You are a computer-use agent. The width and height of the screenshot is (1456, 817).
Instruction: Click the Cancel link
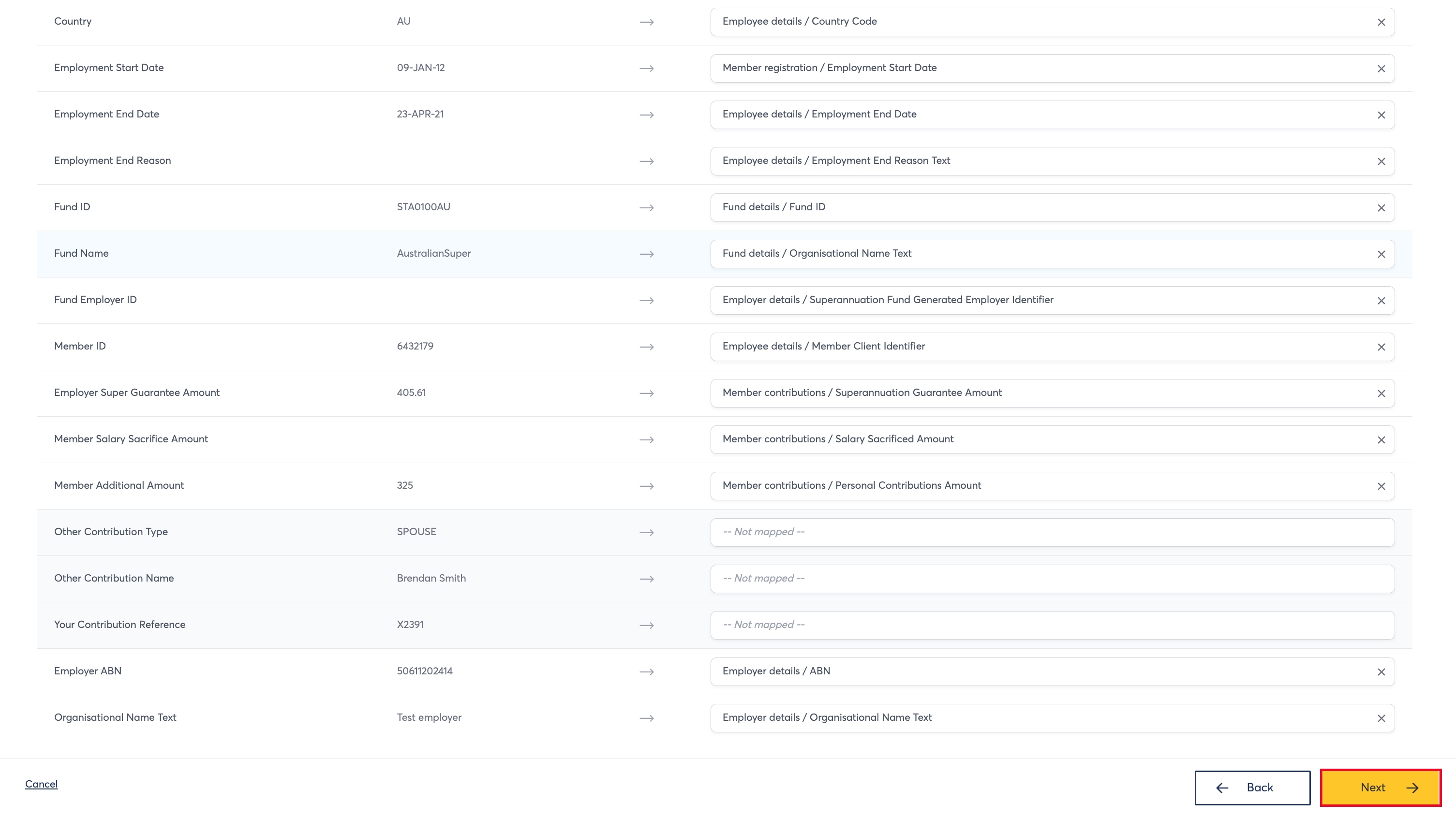click(x=41, y=784)
